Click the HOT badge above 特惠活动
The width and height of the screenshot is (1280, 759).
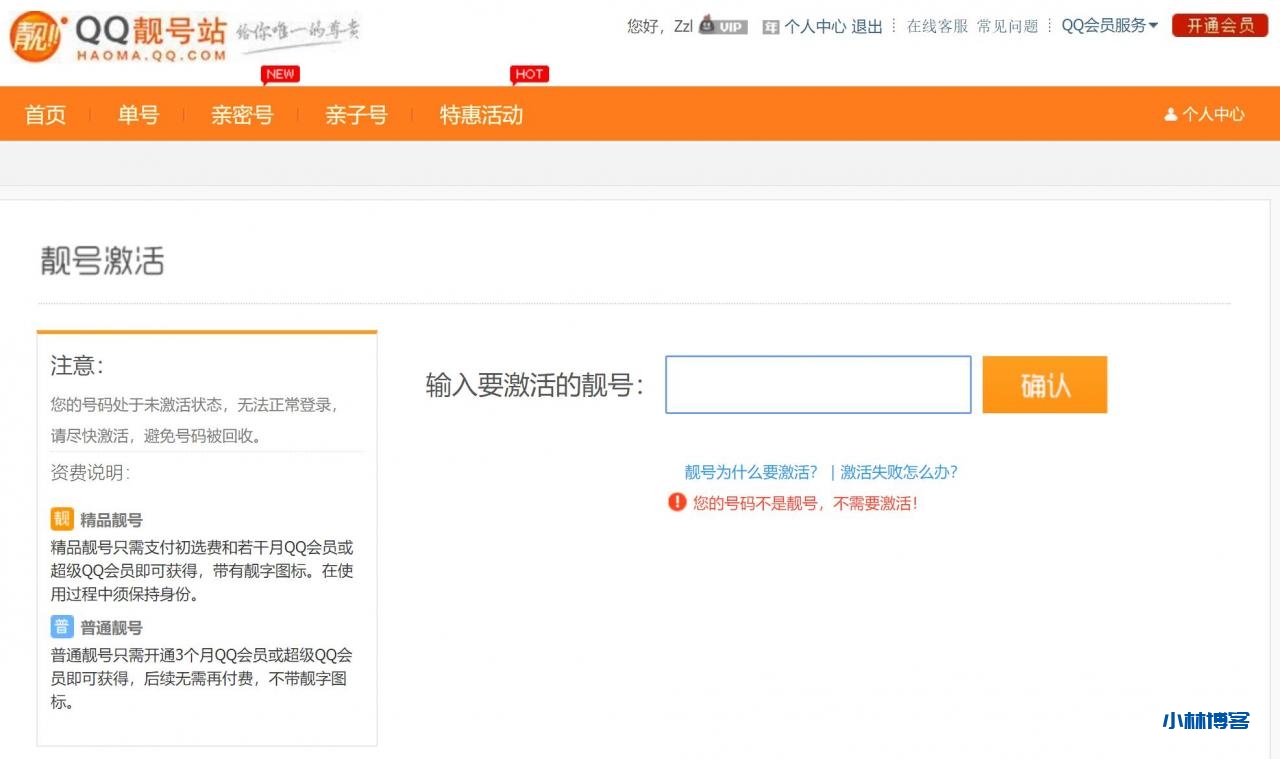(529, 74)
